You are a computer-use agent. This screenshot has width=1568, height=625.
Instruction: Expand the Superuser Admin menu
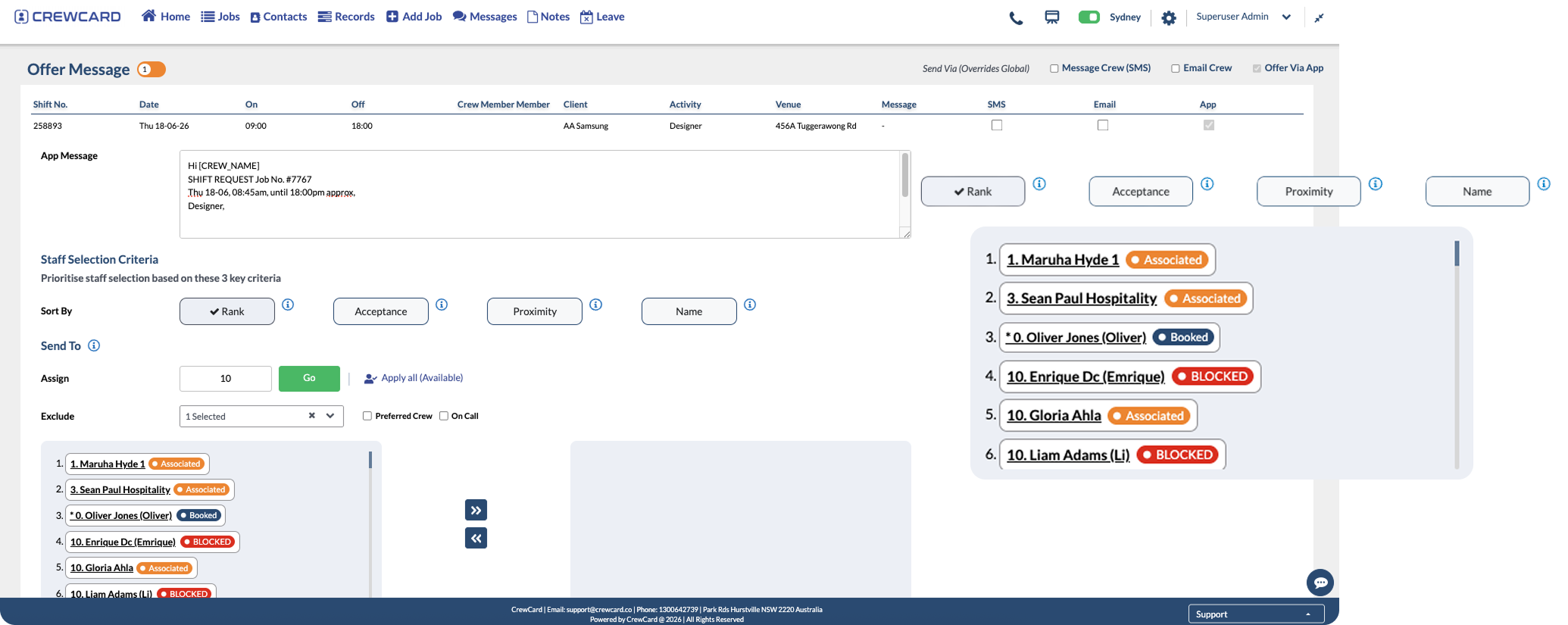tap(1244, 17)
